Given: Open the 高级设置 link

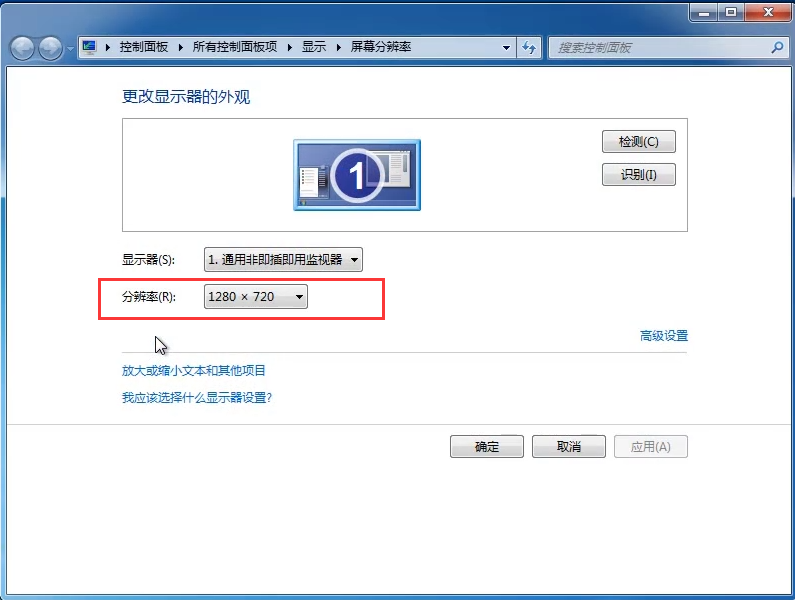Looking at the screenshot, I should coord(664,336).
